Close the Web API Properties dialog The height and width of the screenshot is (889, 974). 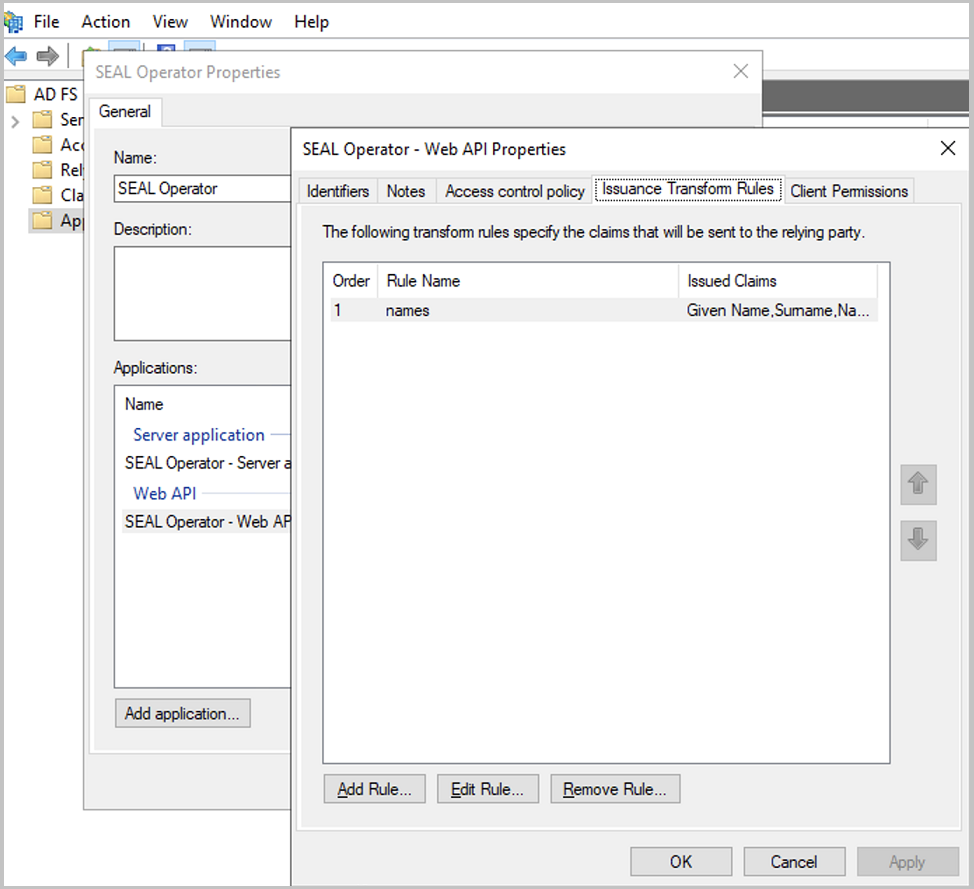point(947,149)
